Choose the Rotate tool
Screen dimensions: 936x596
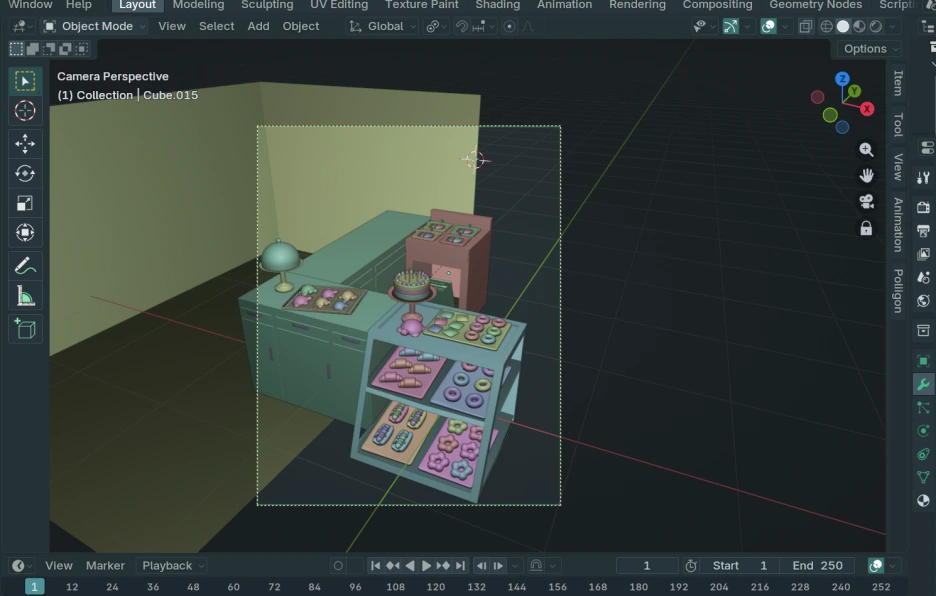(24, 174)
